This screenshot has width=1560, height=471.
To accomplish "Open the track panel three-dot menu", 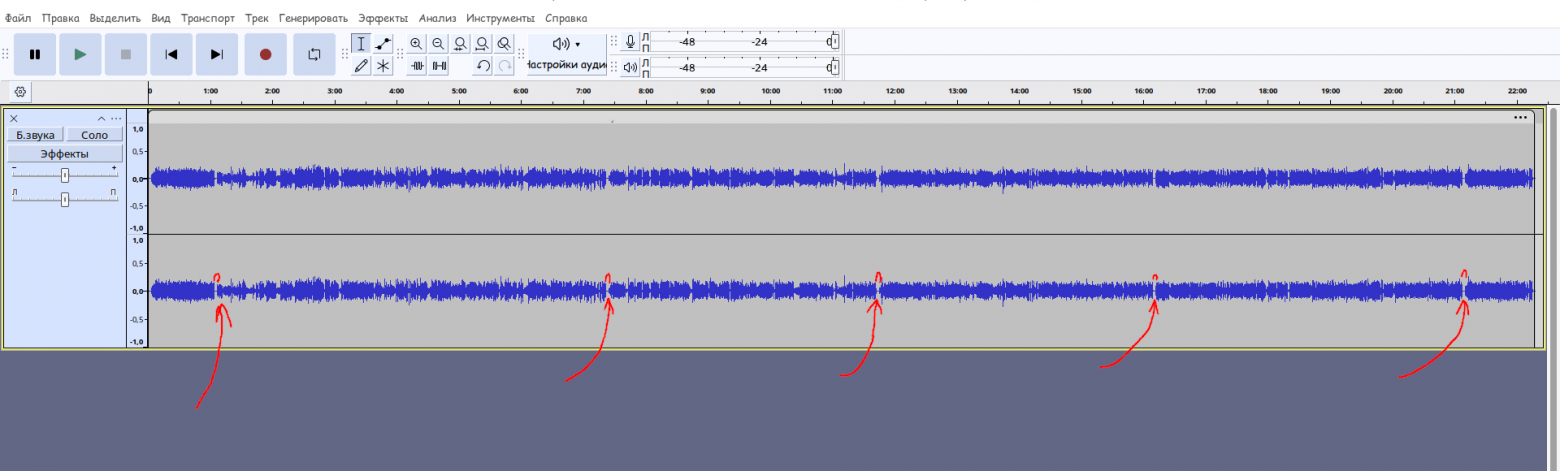I will tap(116, 118).
